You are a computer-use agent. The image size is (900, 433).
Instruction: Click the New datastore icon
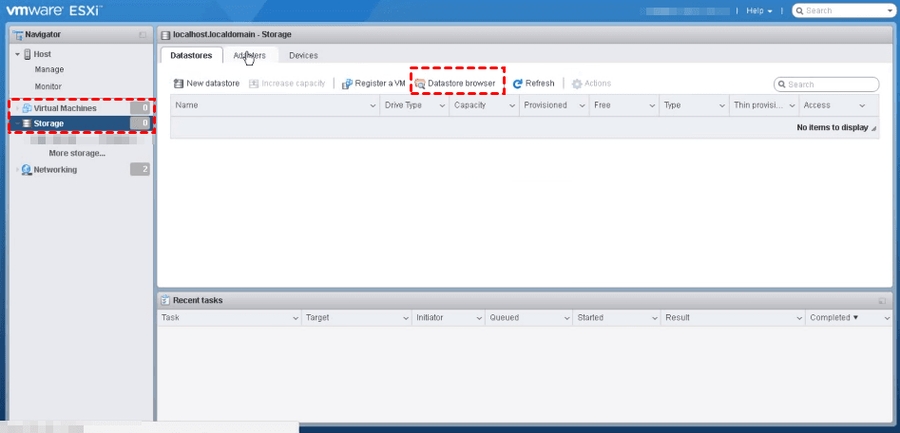[x=179, y=84]
